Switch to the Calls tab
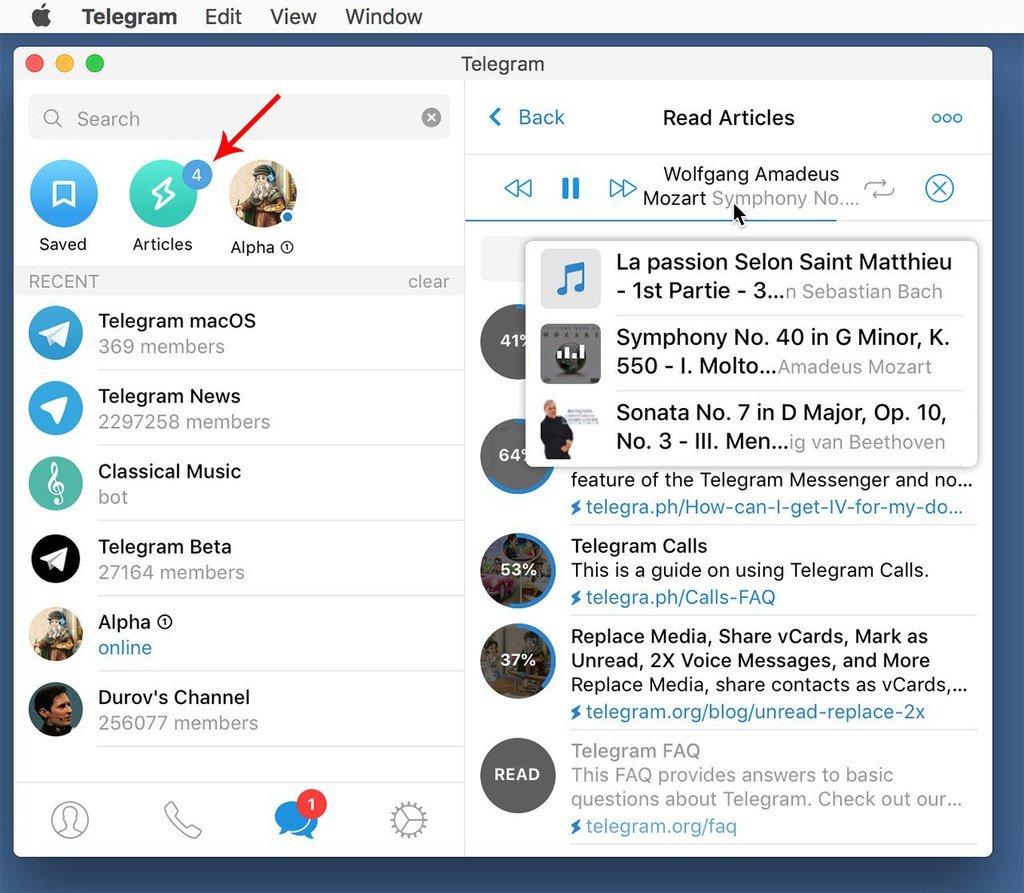 point(182,819)
